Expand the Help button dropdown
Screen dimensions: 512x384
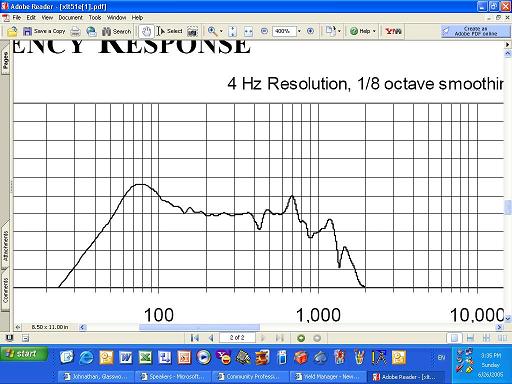[x=374, y=31]
